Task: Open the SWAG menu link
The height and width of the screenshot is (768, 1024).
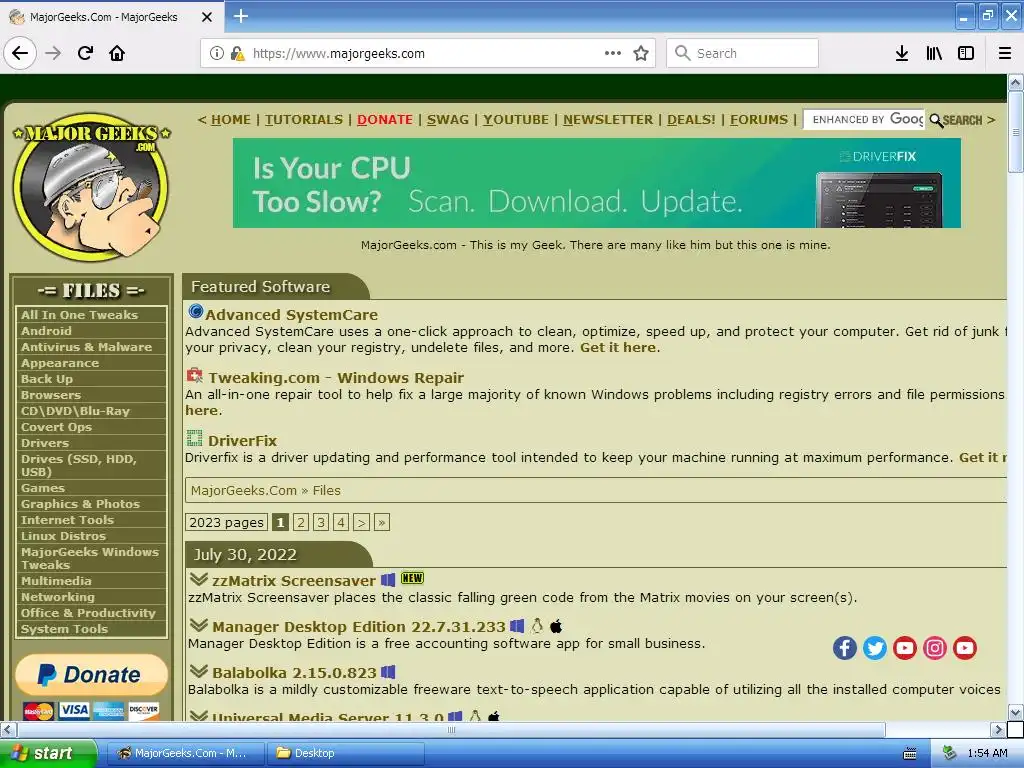Action: (x=448, y=120)
